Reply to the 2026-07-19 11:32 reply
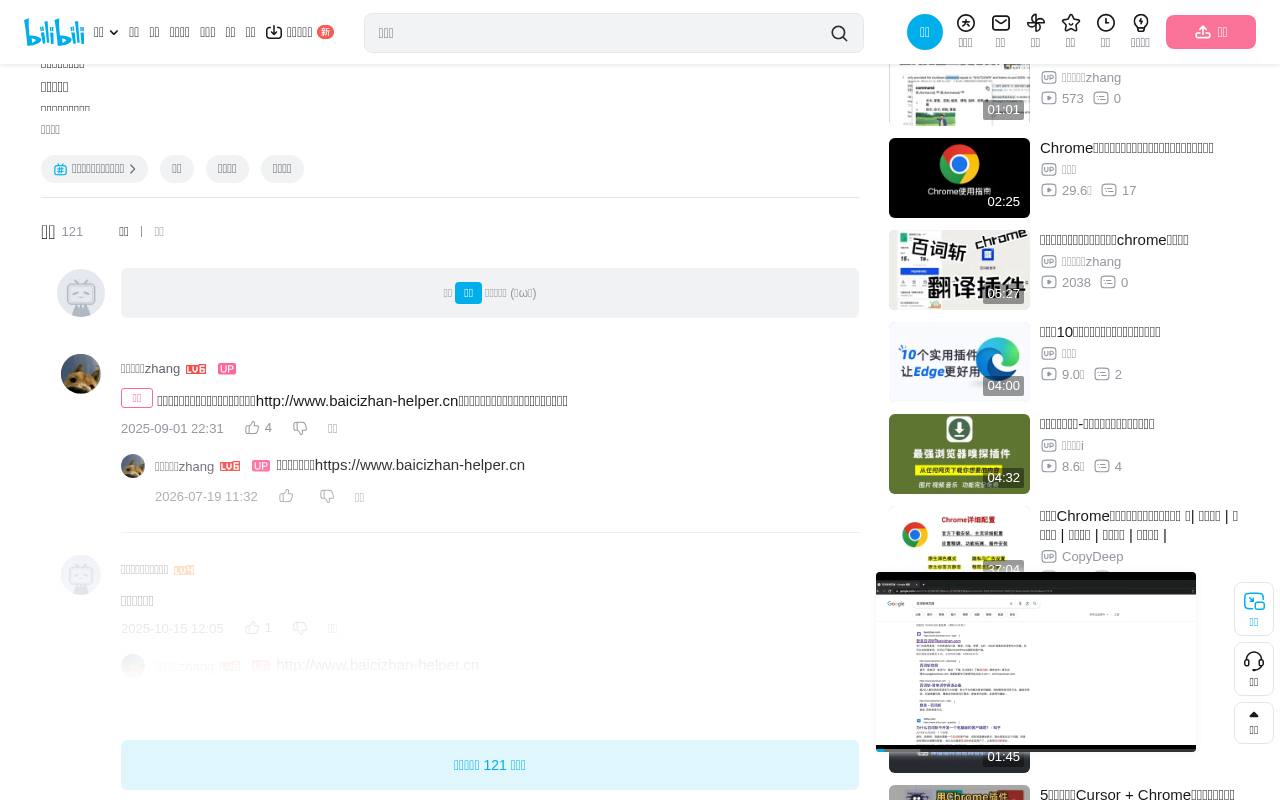 pyautogui.click(x=360, y=497)
